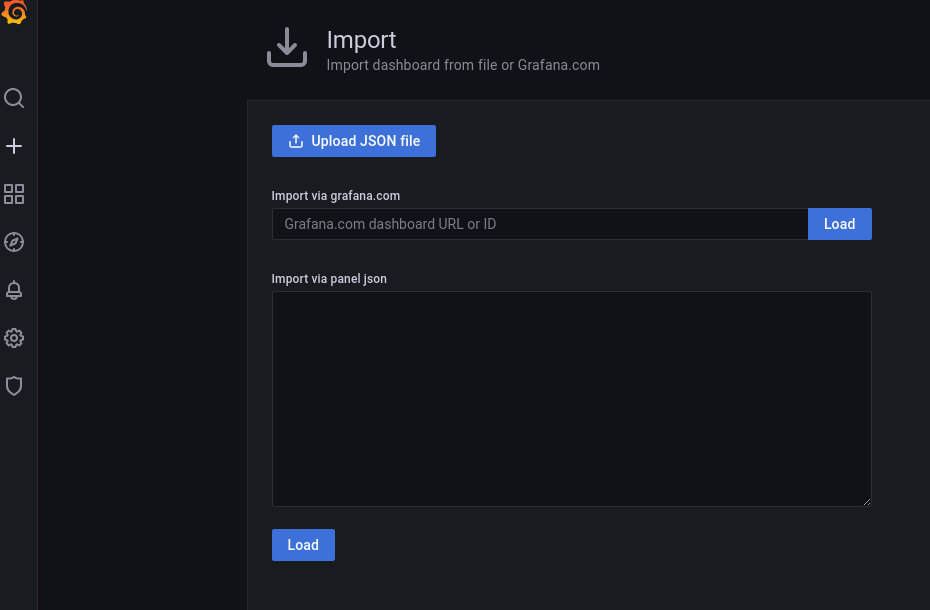Open the Create plus menu icon
Image resolution: width=930 pixels, height=610 pixels.
pyautogui.click(x=14, y=146)
